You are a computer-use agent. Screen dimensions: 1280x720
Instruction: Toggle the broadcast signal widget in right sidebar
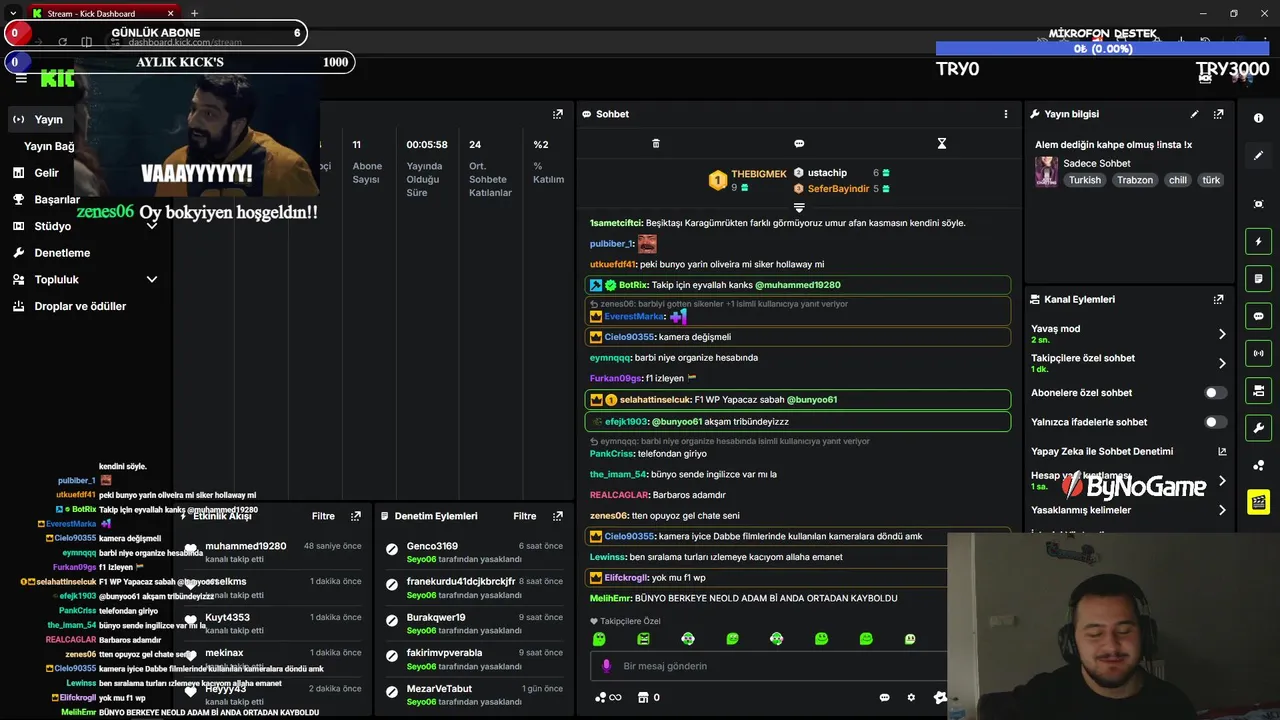point(1258,353)
